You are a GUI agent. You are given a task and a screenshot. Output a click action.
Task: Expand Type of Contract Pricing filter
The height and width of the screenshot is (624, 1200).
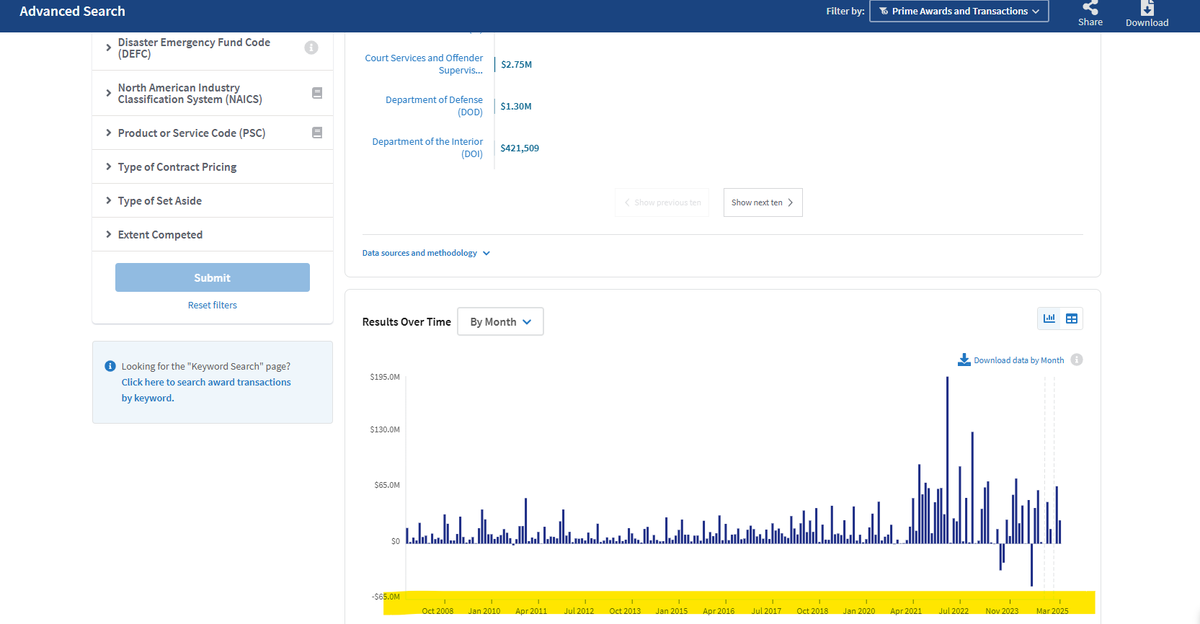212,167
